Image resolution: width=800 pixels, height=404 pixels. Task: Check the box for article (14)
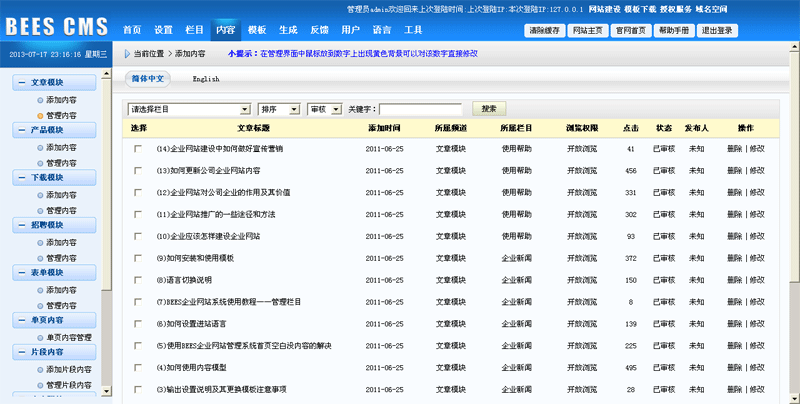pyautogui.click(x=138, y=148)
